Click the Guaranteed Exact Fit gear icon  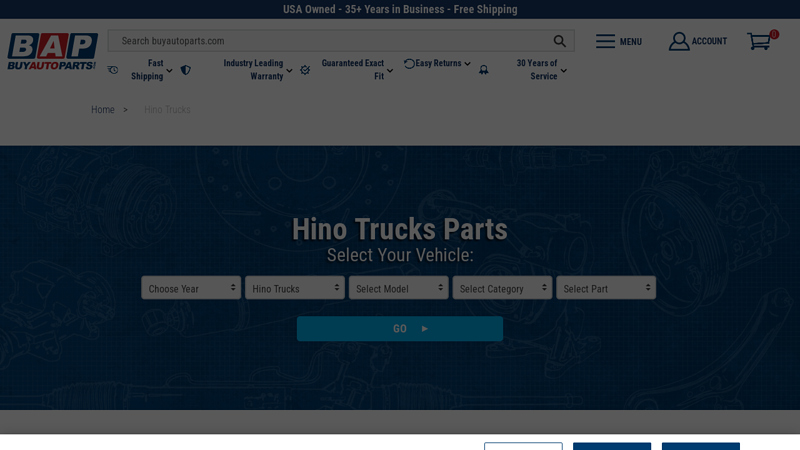coord(305,70)
